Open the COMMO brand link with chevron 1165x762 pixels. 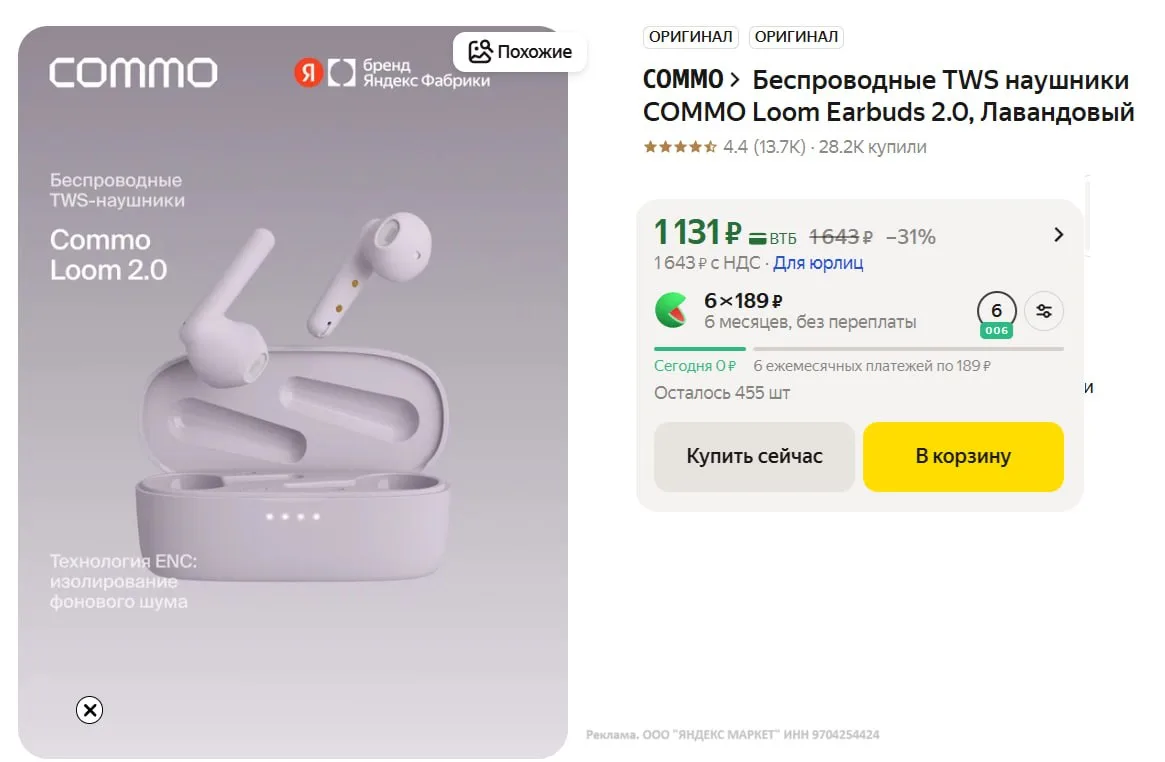(691, 80)
